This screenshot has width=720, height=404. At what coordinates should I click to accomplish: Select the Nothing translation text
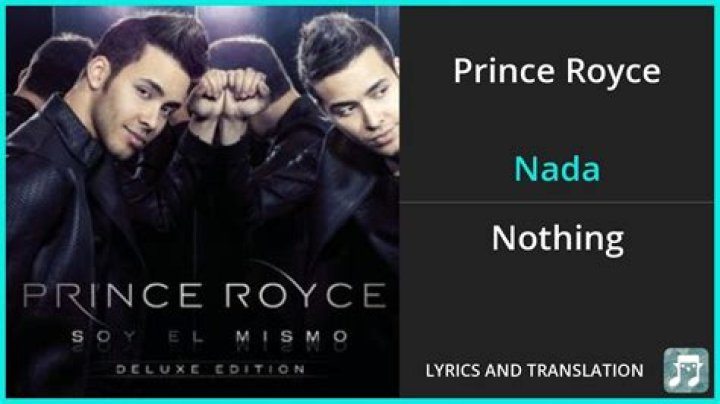557,238
